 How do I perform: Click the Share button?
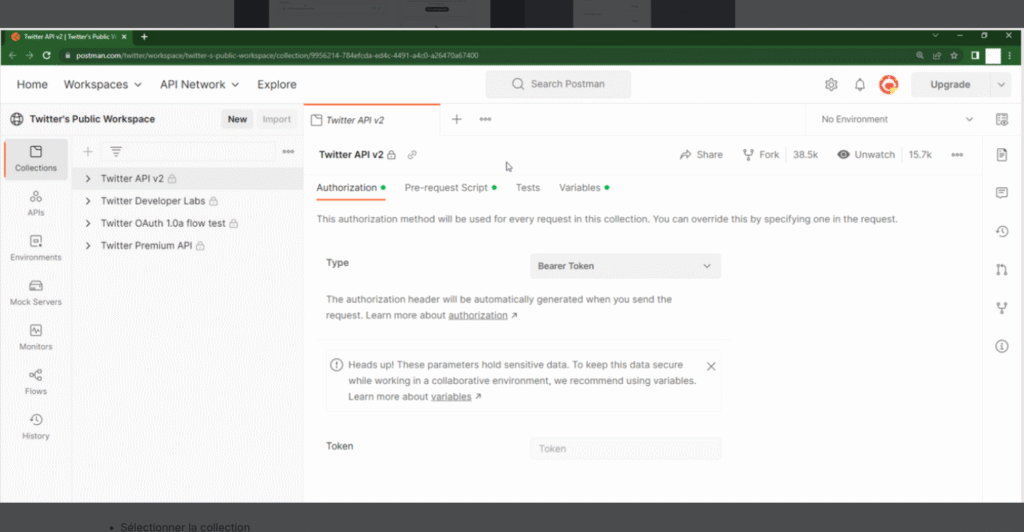click(701, 155)
